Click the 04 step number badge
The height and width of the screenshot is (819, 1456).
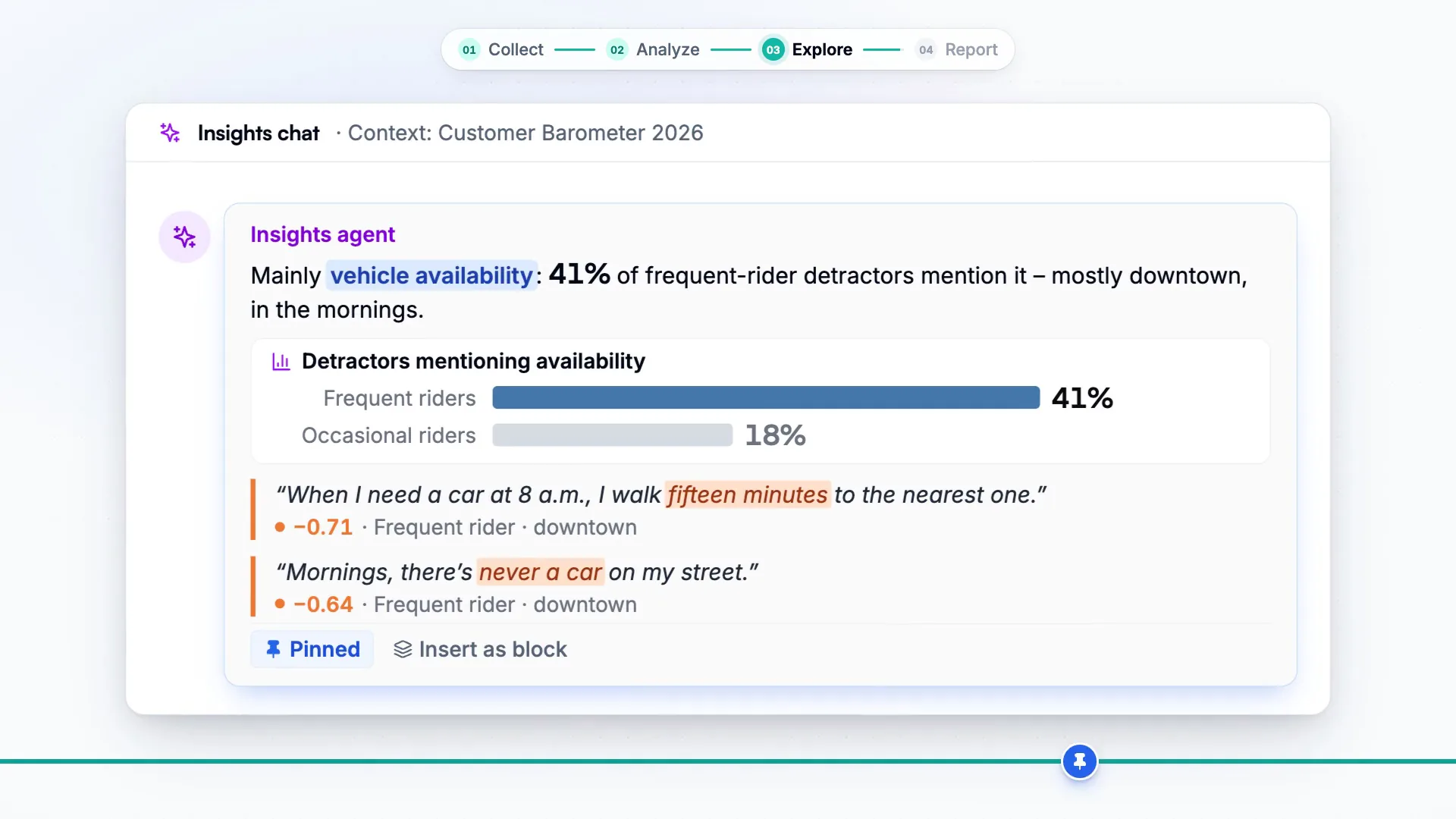tap(926, 50)
